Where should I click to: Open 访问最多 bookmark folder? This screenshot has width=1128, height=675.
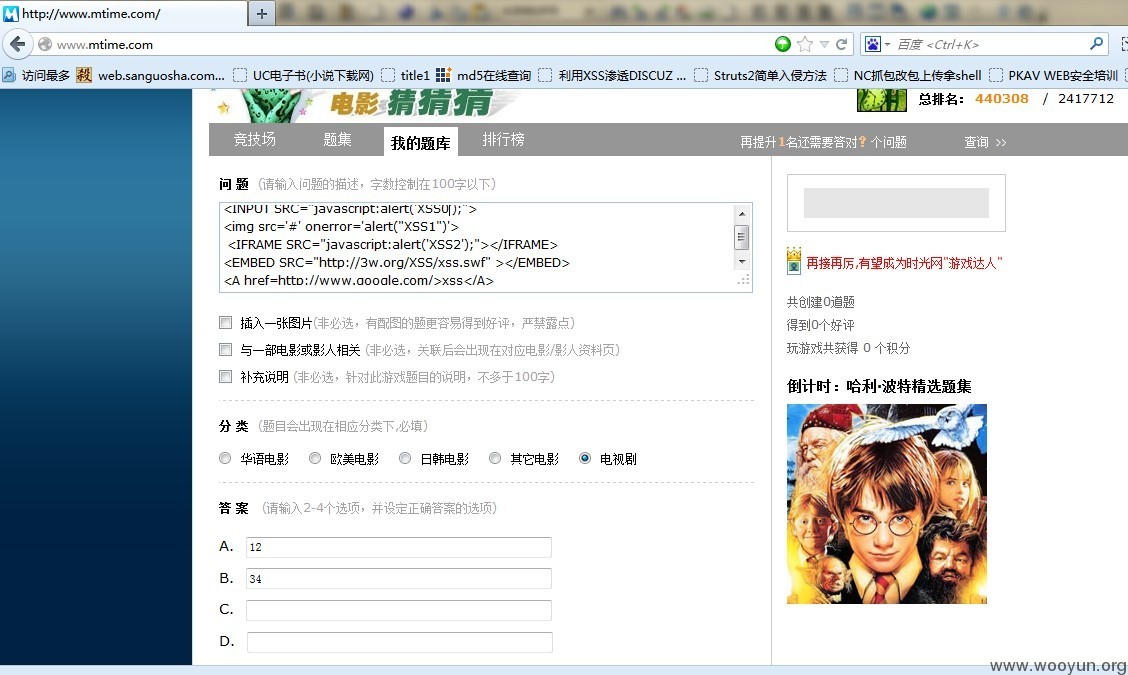click(37, 75)
